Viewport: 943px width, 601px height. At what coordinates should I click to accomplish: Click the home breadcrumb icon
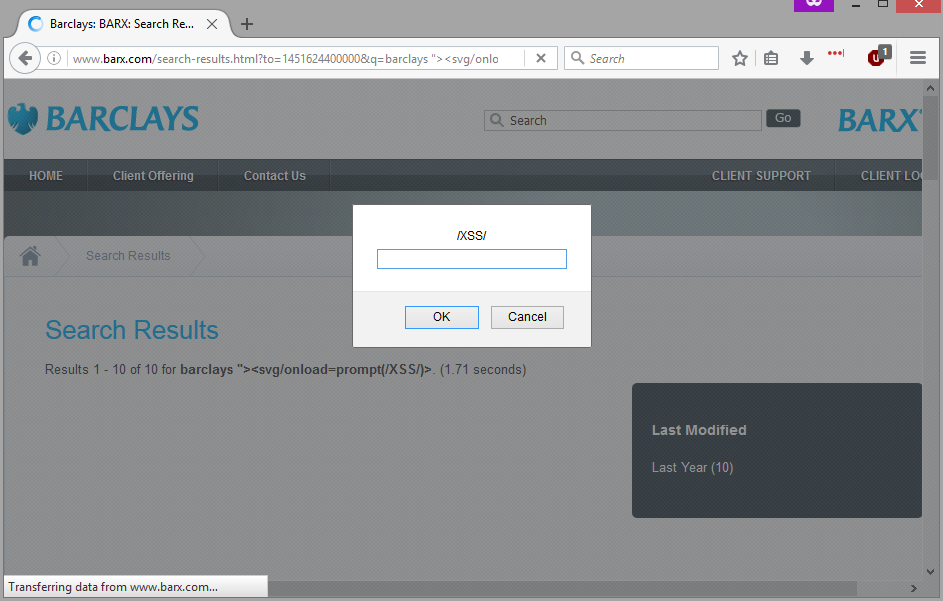[x=30, y=256]
